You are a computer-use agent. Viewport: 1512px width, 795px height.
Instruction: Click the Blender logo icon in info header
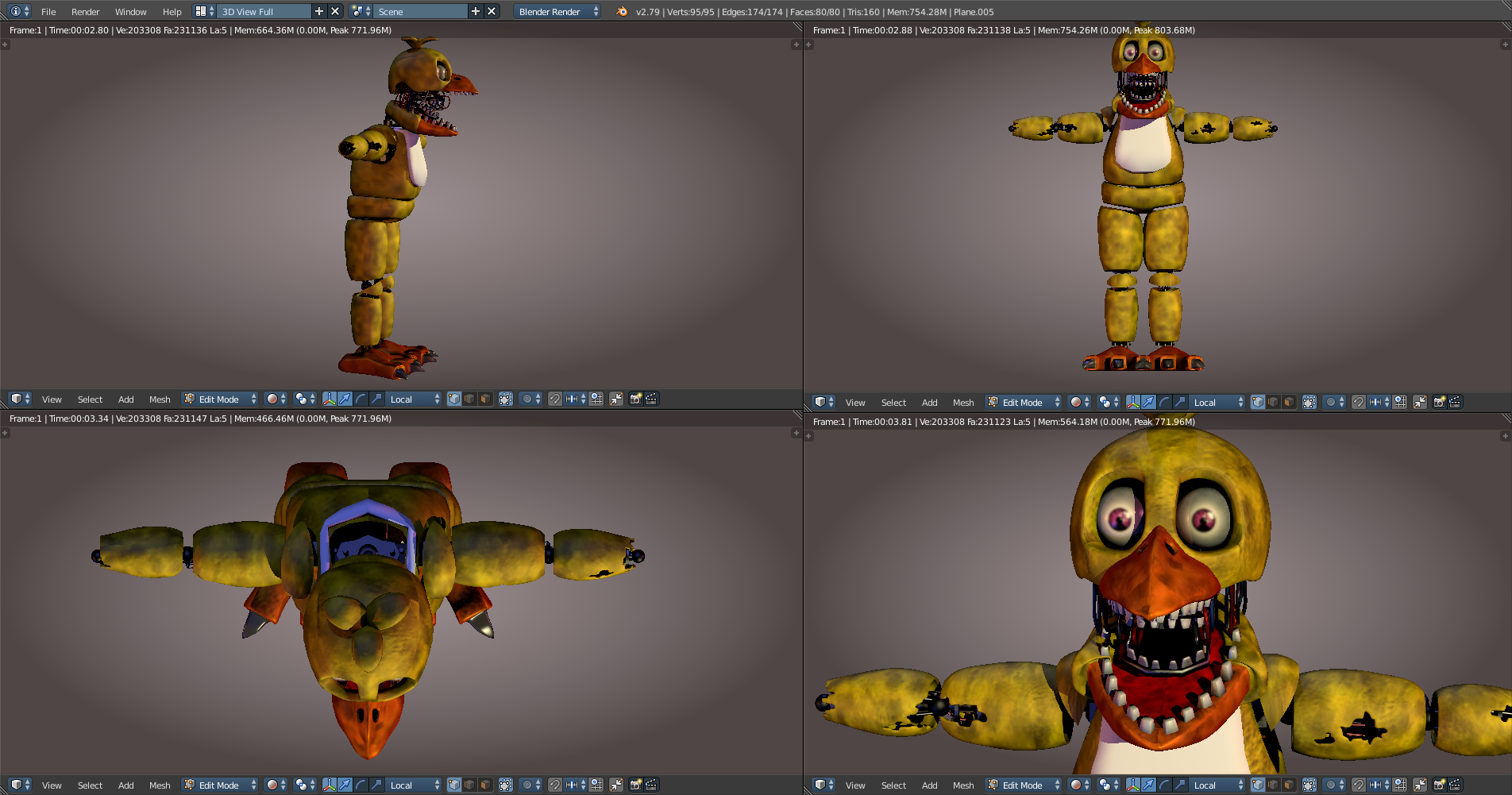point(622,11)
